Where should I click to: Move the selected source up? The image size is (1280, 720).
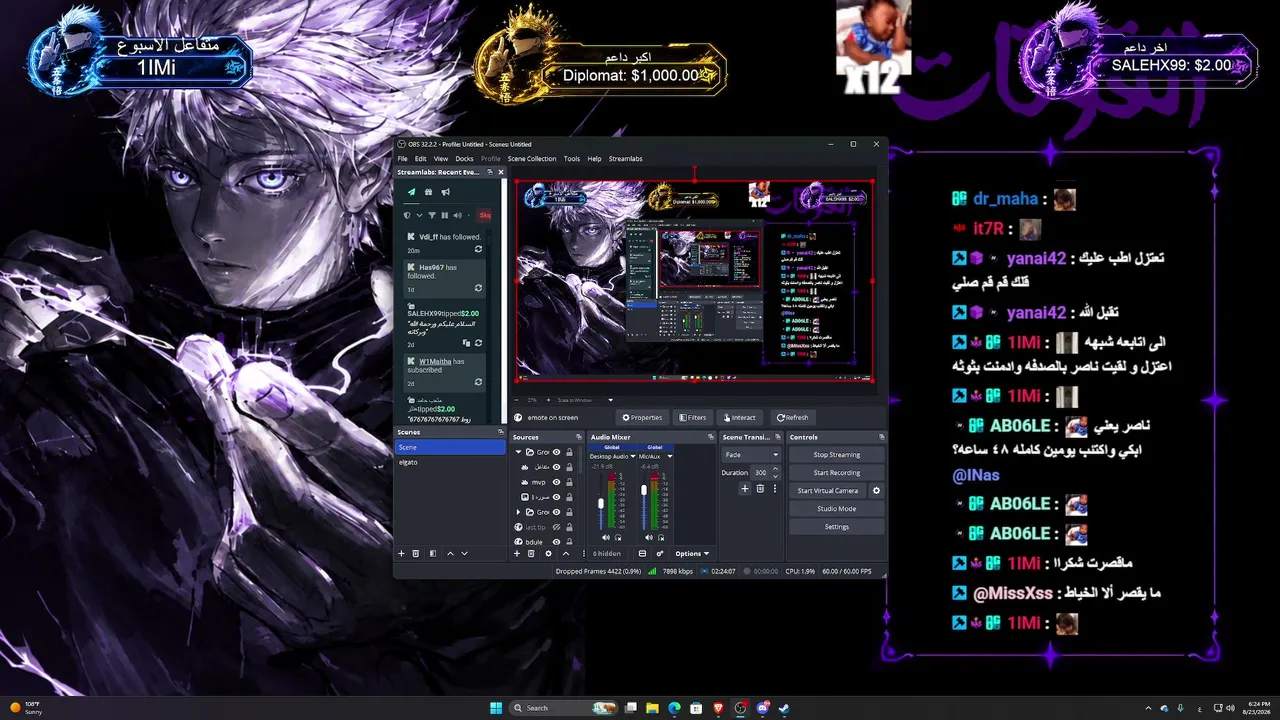coord(566,553)
